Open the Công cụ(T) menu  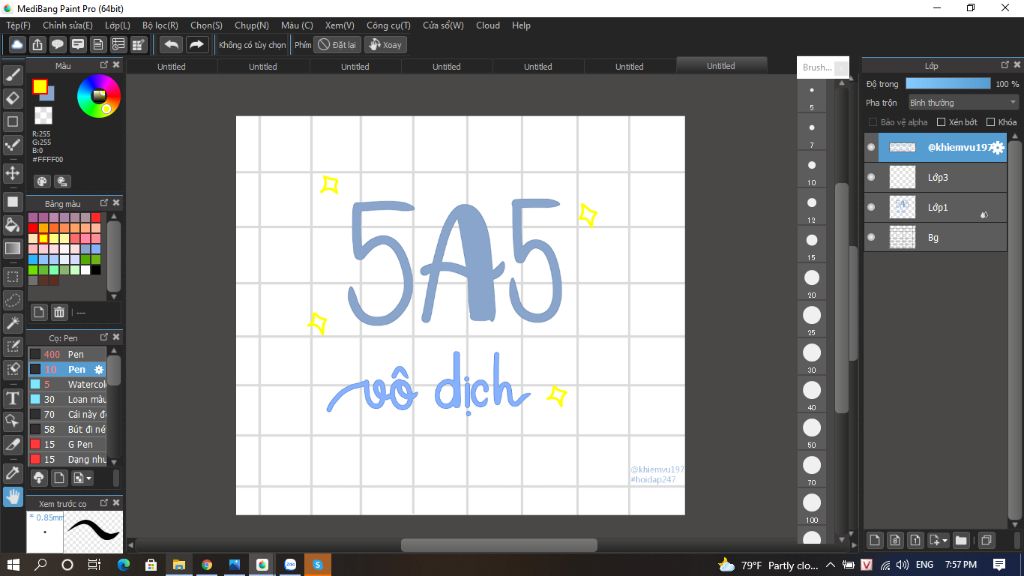[x=388, y=25]
